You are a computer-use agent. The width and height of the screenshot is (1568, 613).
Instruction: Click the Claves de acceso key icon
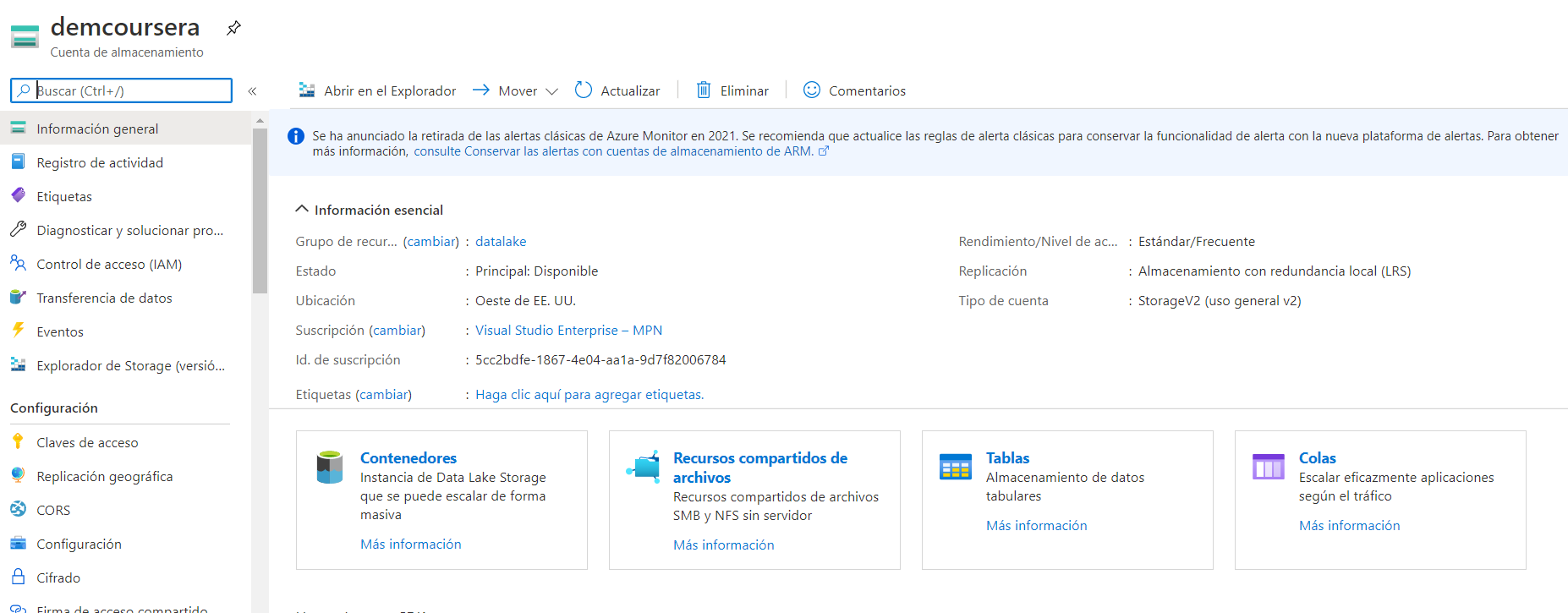click(18, 441)
